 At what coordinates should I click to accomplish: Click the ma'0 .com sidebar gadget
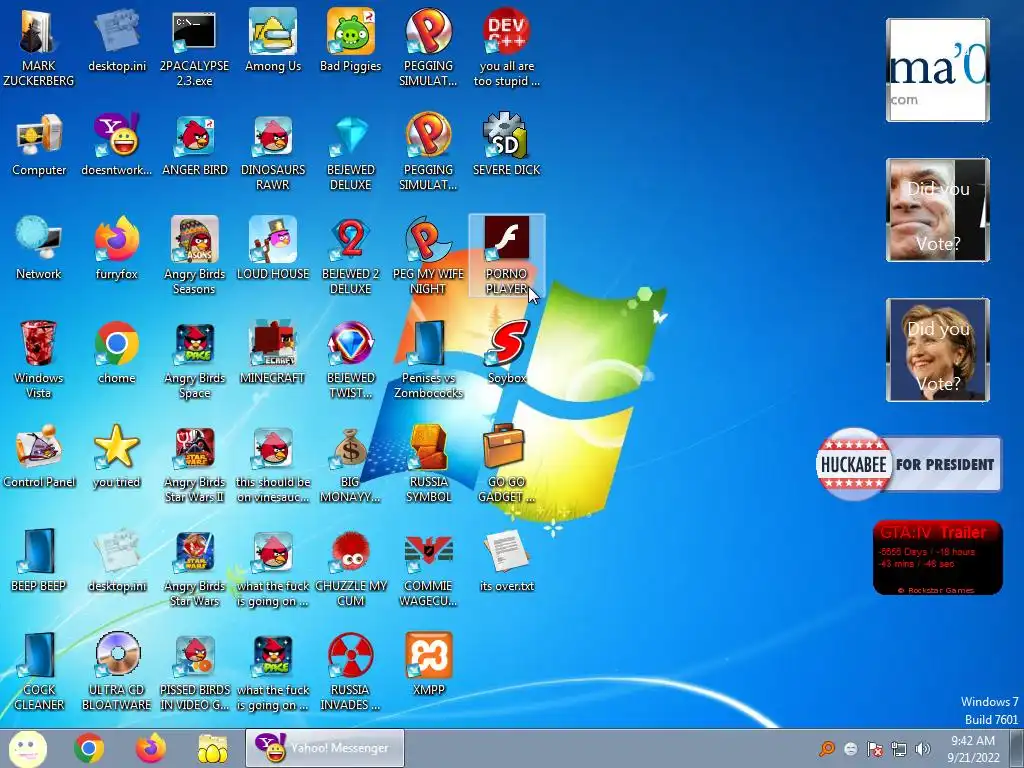[x=938, y=70]
